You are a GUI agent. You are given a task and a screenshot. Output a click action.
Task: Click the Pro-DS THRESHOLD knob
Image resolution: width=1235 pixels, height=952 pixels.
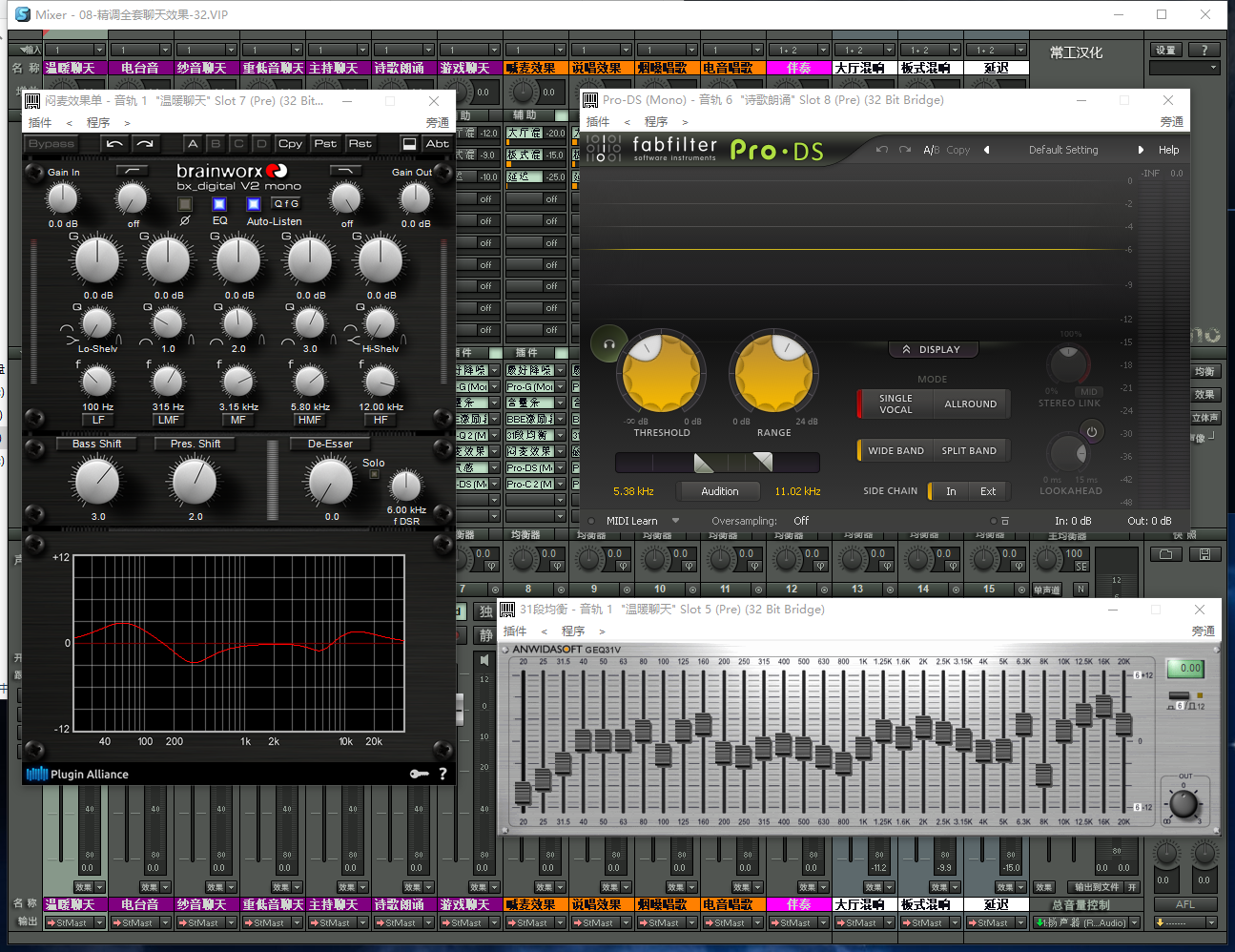coord(662,372)
